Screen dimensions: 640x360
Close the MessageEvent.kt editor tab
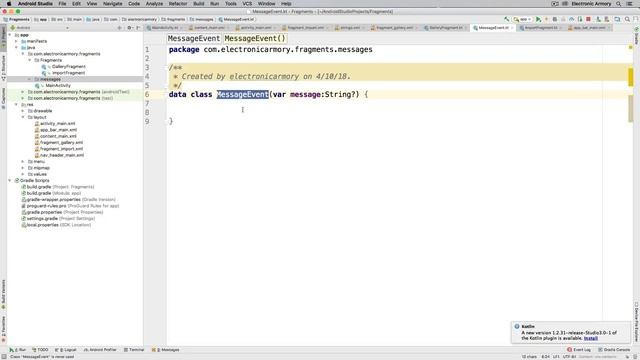512,28
